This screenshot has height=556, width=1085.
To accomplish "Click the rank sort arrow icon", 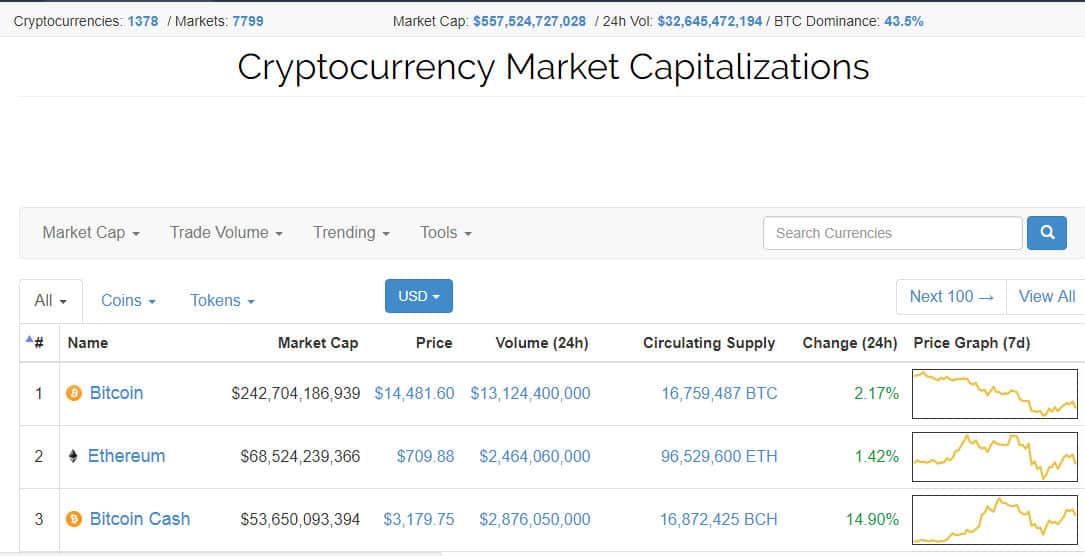I will (29, 339).
